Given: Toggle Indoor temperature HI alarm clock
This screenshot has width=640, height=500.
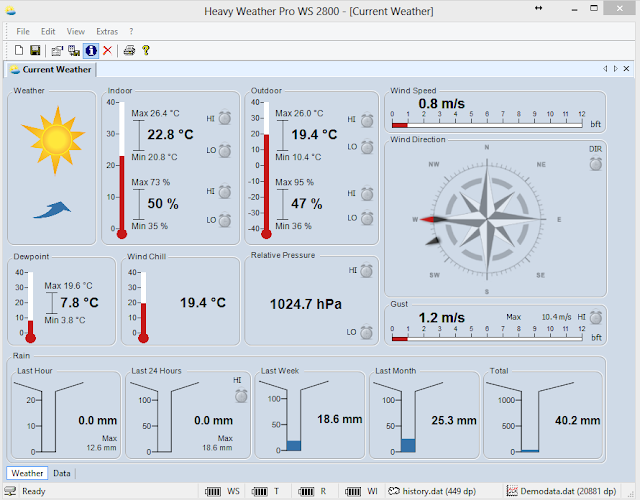Looking at the screenshot, I should [x=224, y=118].
